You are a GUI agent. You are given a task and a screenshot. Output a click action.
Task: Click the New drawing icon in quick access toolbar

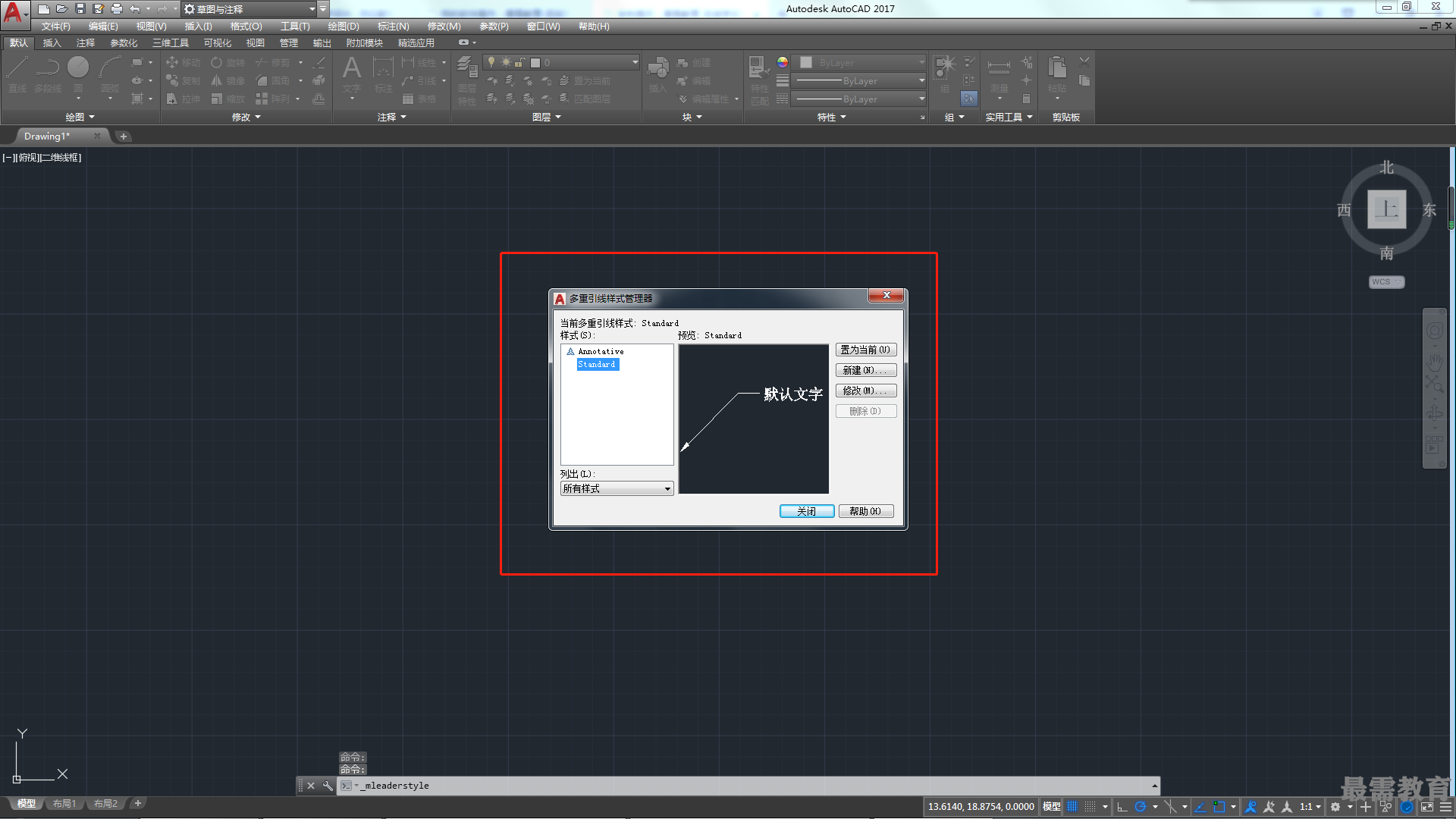pos(44,9)
